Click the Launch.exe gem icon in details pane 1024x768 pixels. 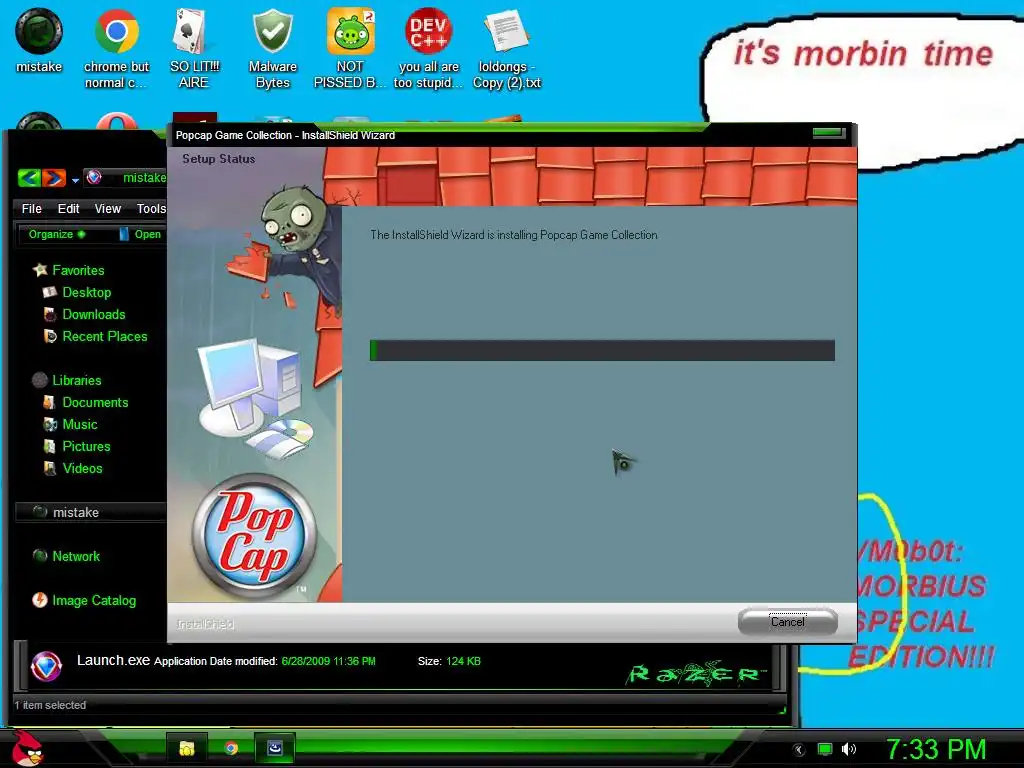[x=46, y=667]
